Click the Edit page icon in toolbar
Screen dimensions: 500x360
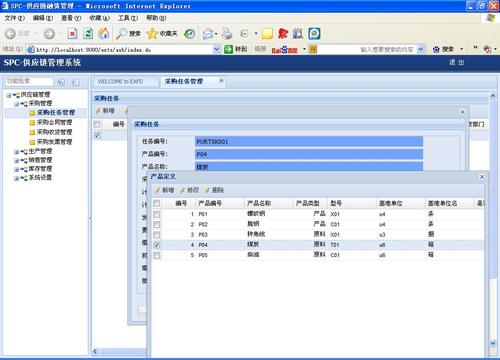point(244,33)
